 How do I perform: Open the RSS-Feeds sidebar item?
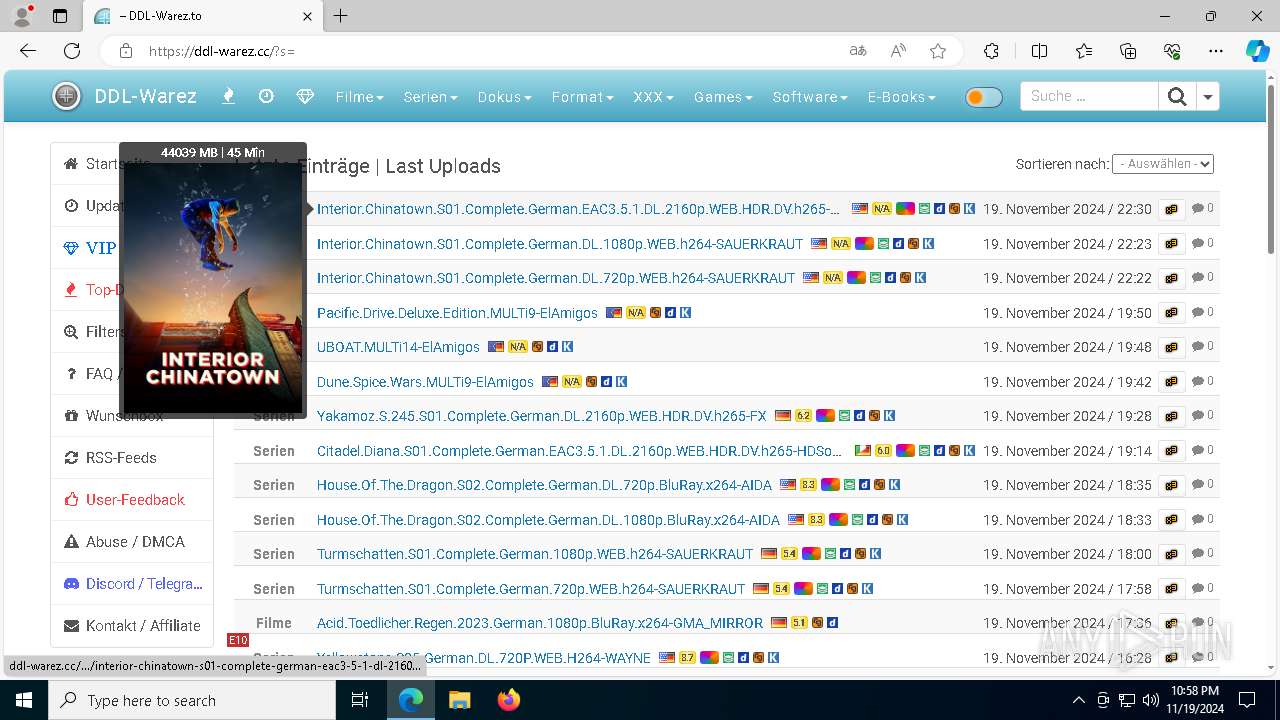coord(132,457)
